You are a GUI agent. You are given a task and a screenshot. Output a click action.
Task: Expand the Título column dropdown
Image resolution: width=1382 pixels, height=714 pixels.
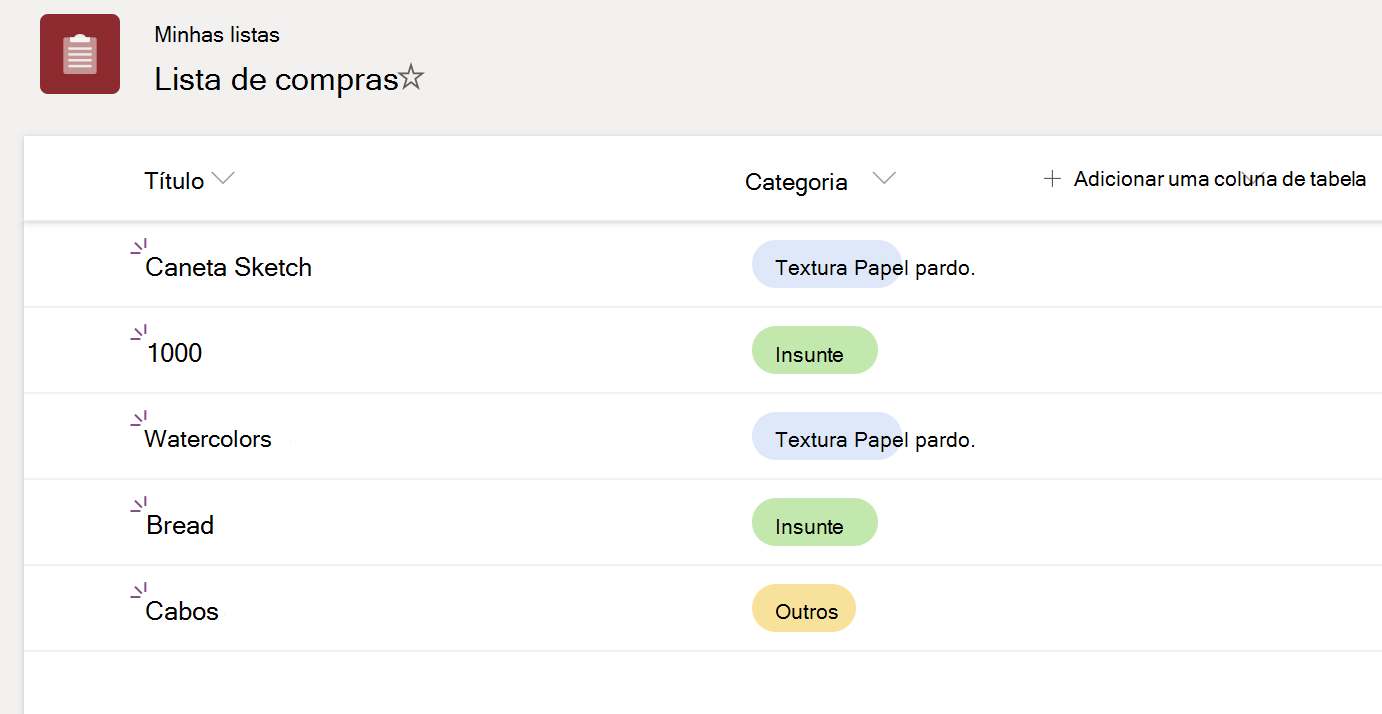point(222,180)
